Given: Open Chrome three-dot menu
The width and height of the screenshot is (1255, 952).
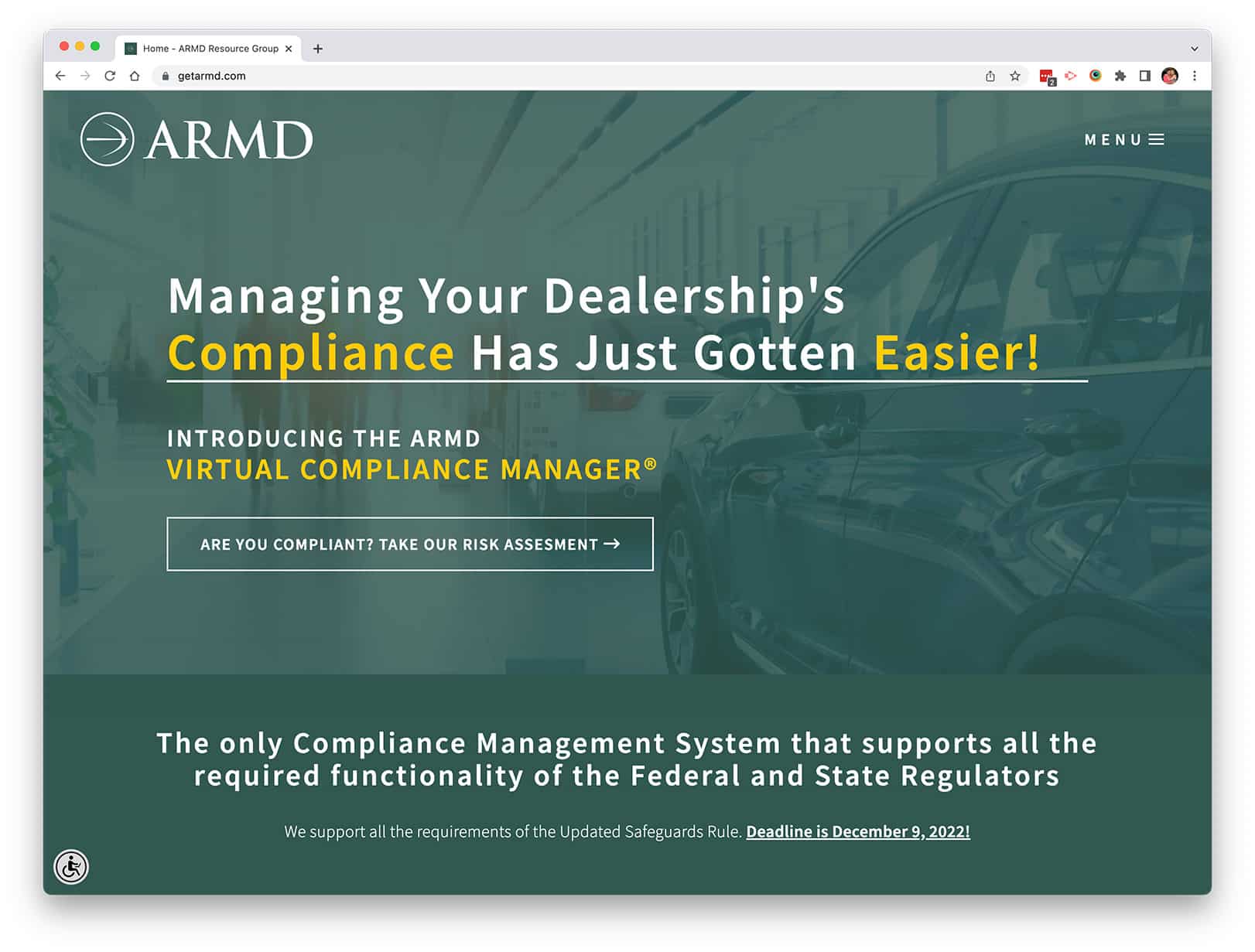Looking at the screenshot, I should [1195, 76].
